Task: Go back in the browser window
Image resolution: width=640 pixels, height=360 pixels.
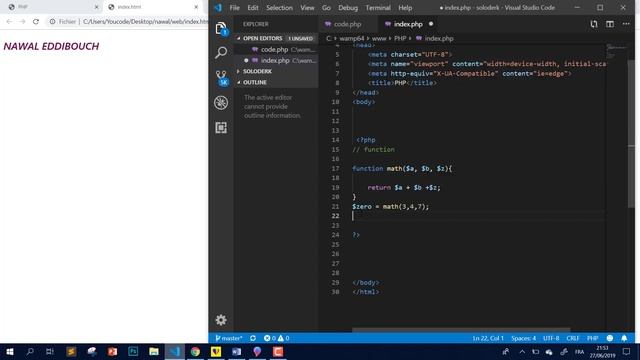Action: [x=9, y=21]
